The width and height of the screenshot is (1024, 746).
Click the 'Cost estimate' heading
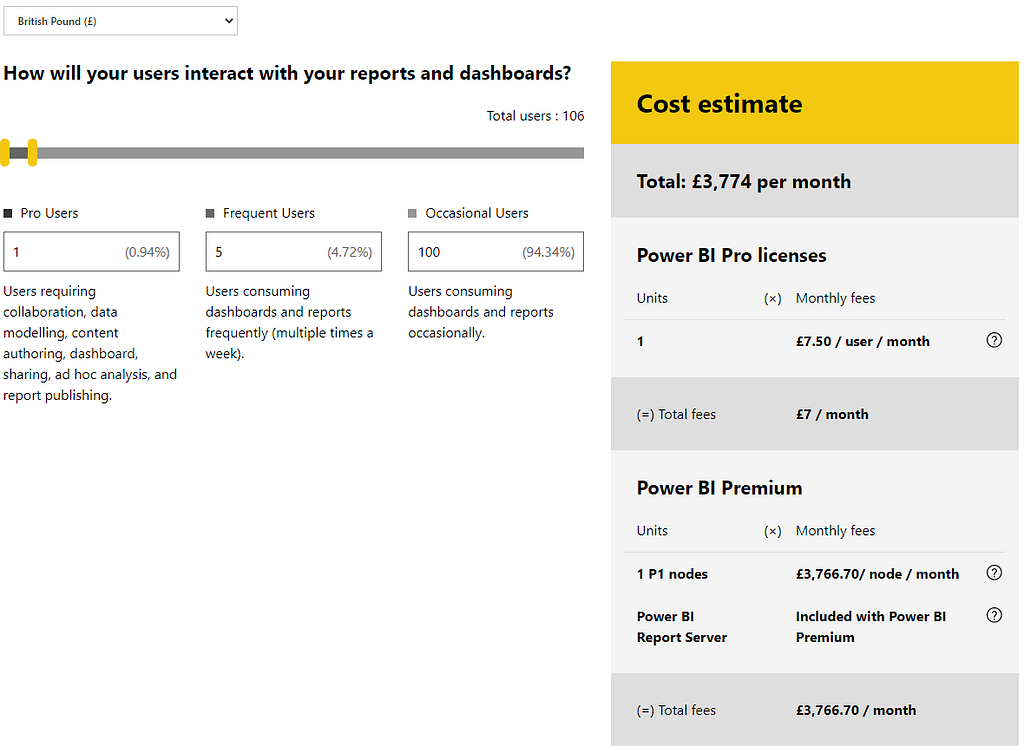click(x=720, y=104)
